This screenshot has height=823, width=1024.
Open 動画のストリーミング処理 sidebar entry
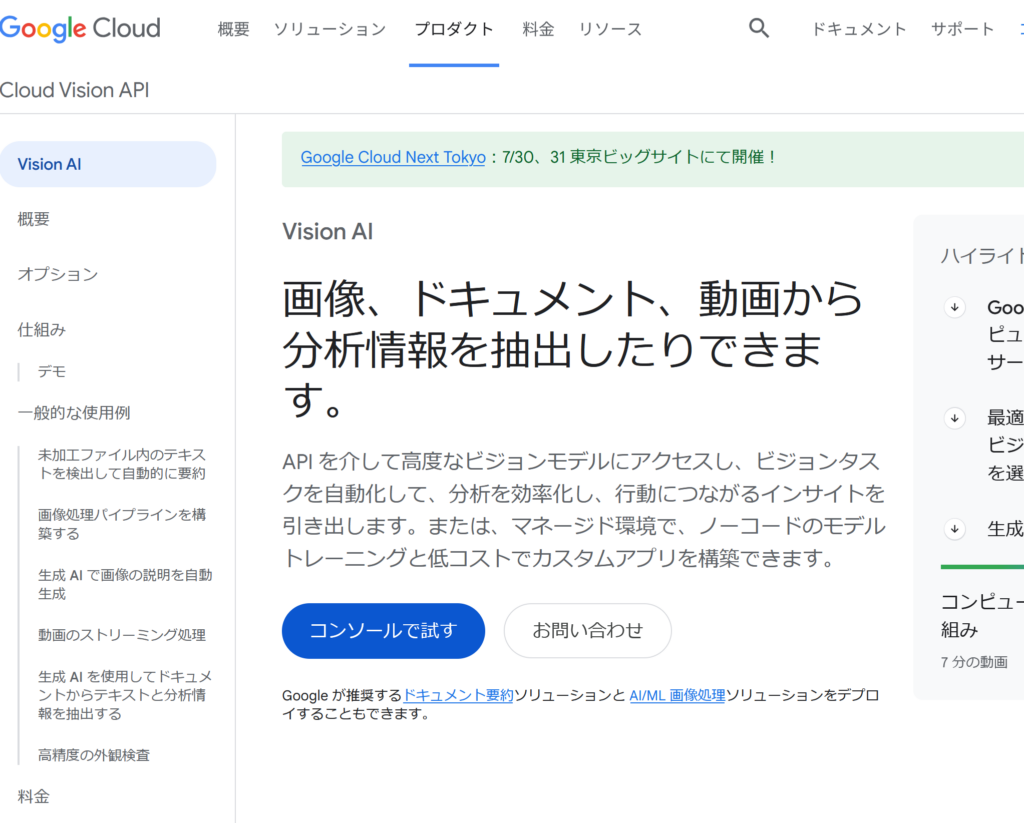pos(122,635)
